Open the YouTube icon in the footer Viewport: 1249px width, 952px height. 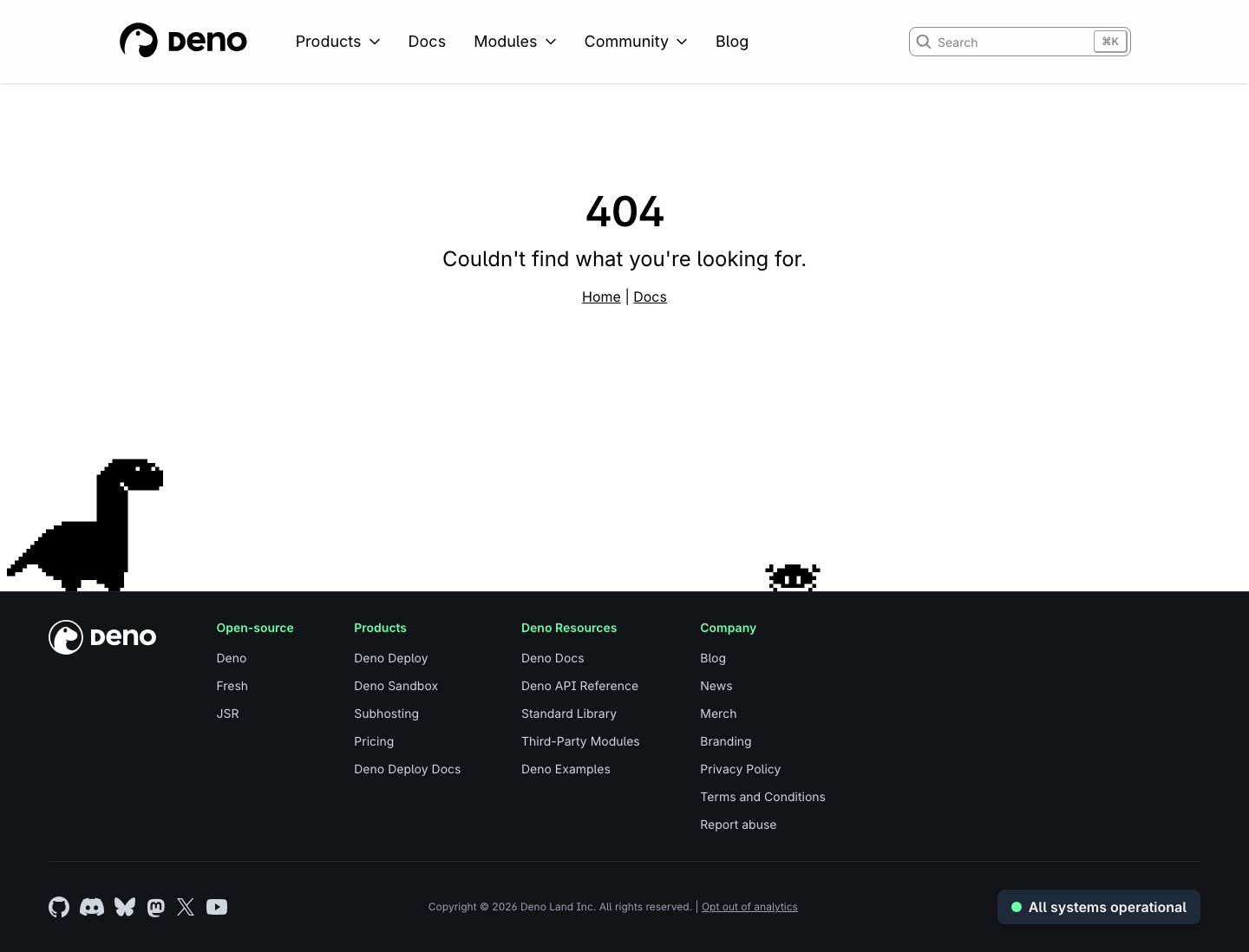coord(217,907)
